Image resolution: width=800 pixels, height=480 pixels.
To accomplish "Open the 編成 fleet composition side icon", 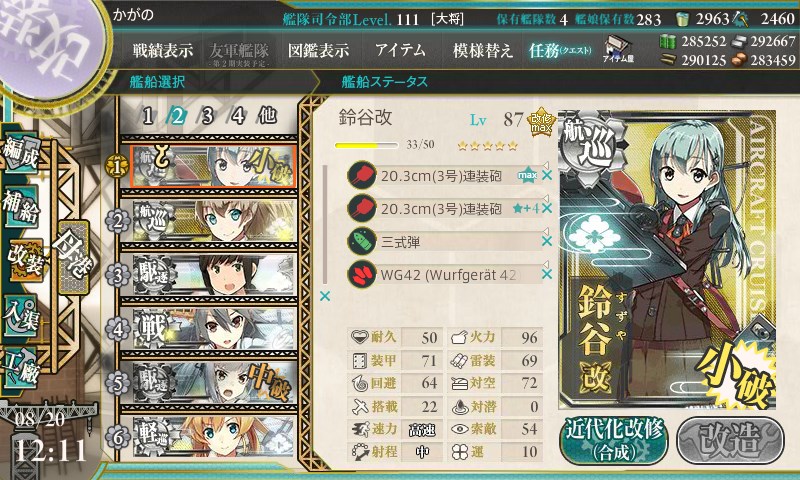I will [x=21, y=154].
